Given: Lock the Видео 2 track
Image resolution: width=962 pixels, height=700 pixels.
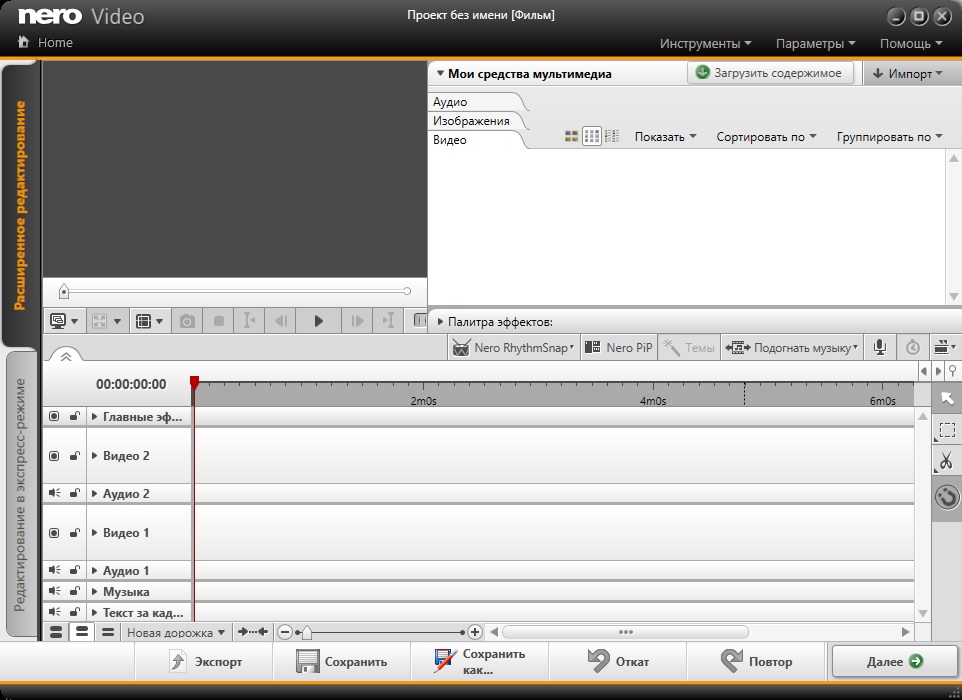Looking at the screenshot, I should click(75, 456).
